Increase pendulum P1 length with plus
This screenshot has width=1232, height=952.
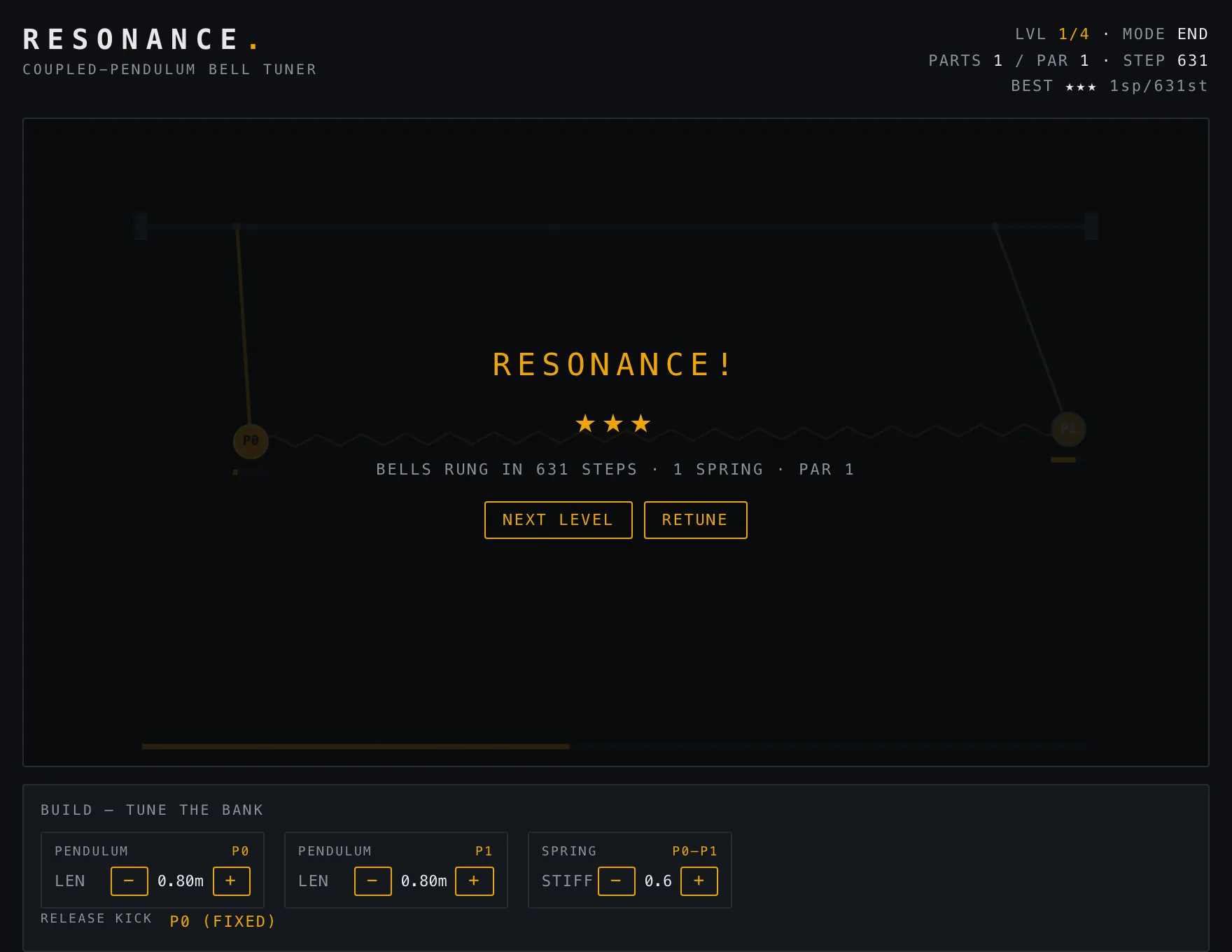pos(475,881)
